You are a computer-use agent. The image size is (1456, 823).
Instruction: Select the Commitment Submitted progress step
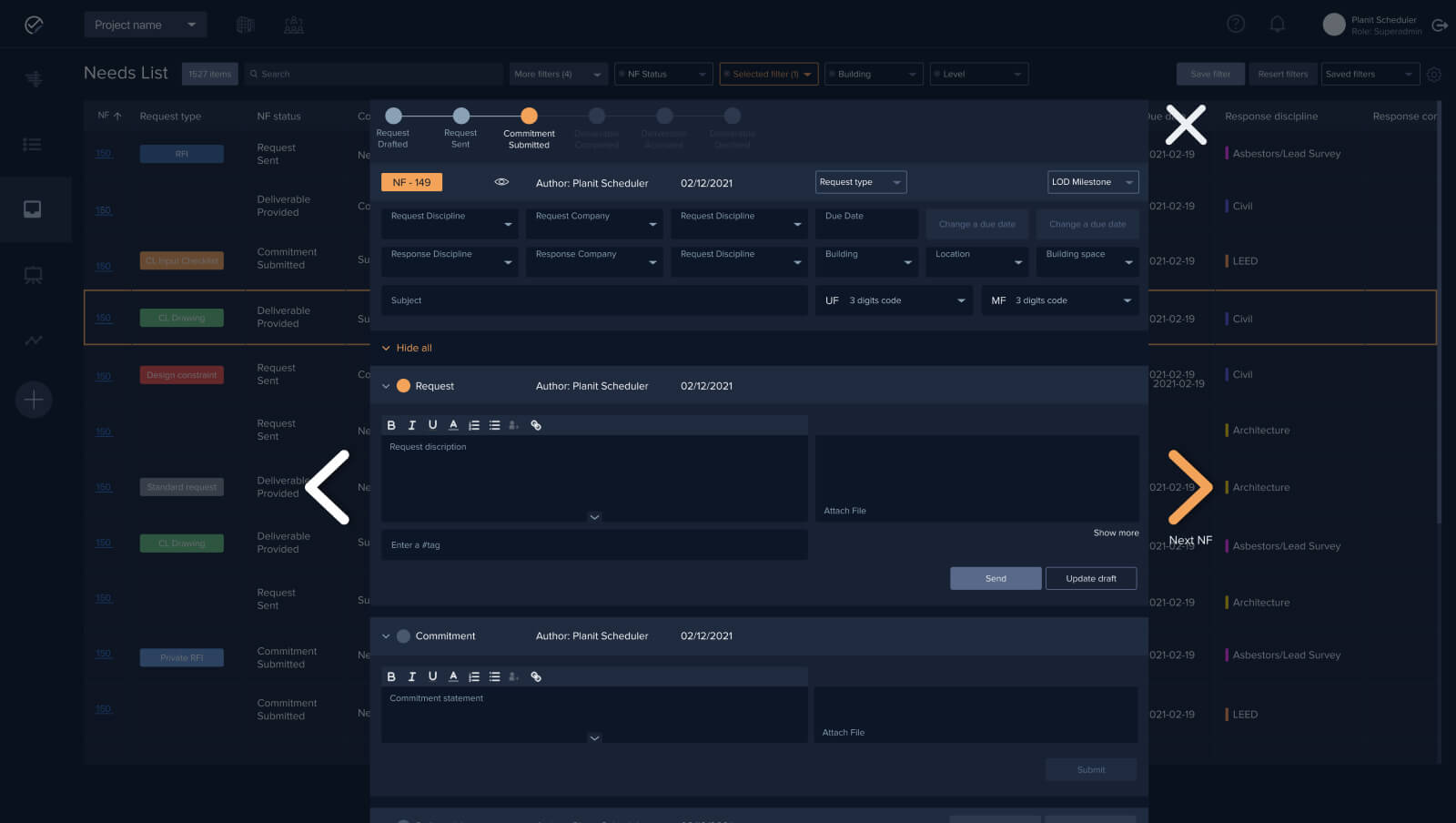[x=529, y=117]
